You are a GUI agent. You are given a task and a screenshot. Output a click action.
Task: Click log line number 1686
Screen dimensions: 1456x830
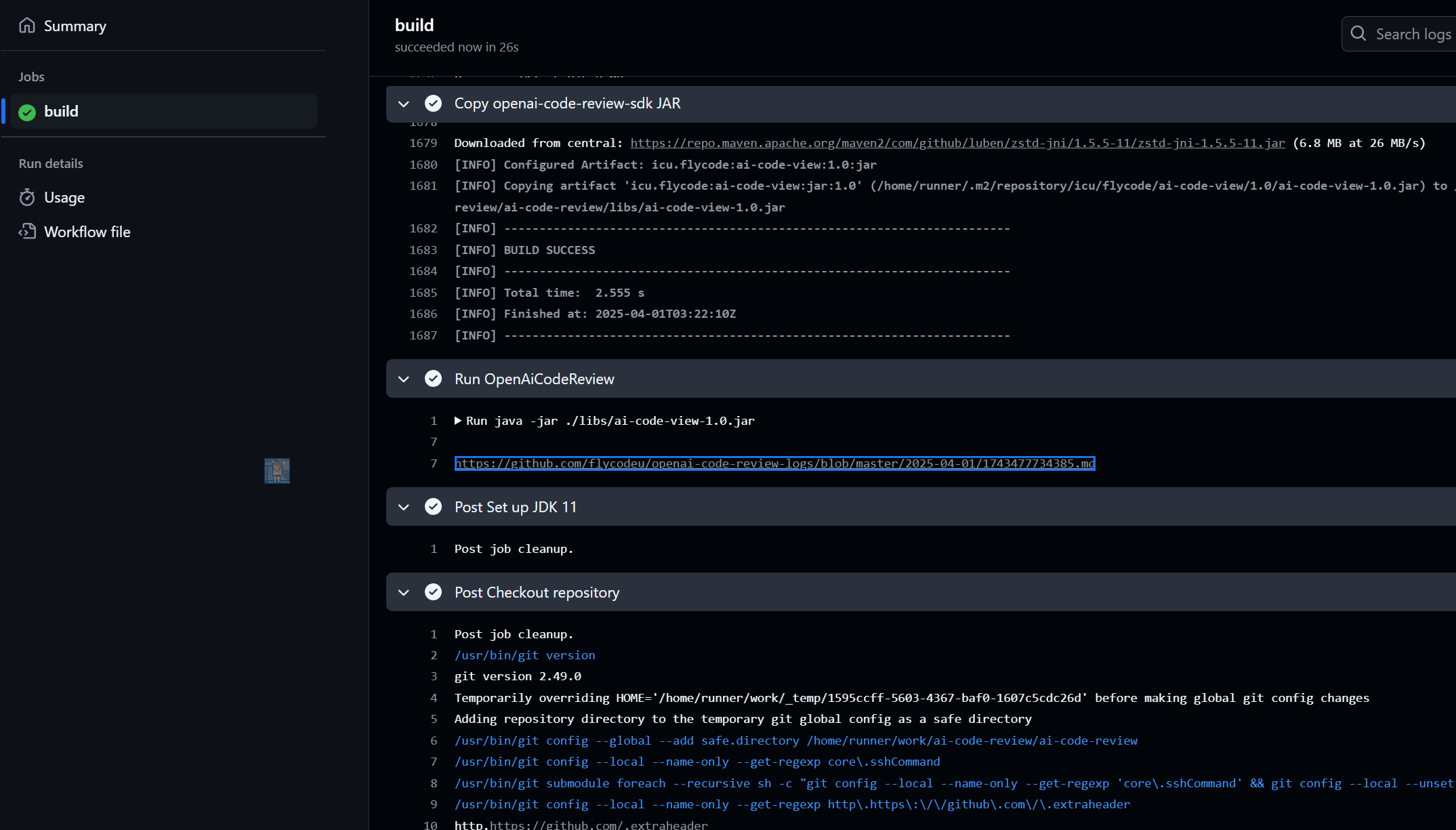click(x=423, y=314)
